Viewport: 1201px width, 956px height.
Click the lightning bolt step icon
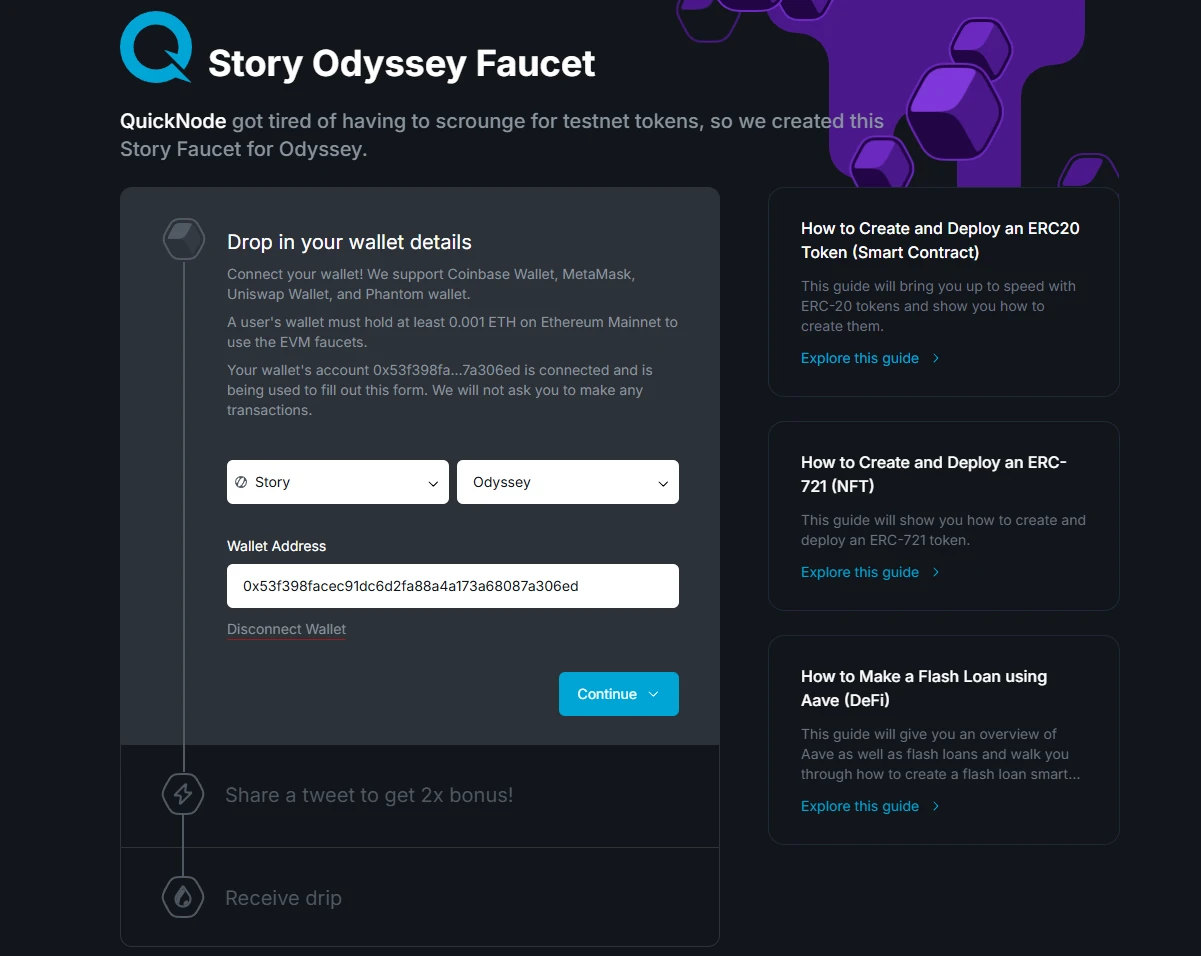pyautogui.click(x=183, y=794)
